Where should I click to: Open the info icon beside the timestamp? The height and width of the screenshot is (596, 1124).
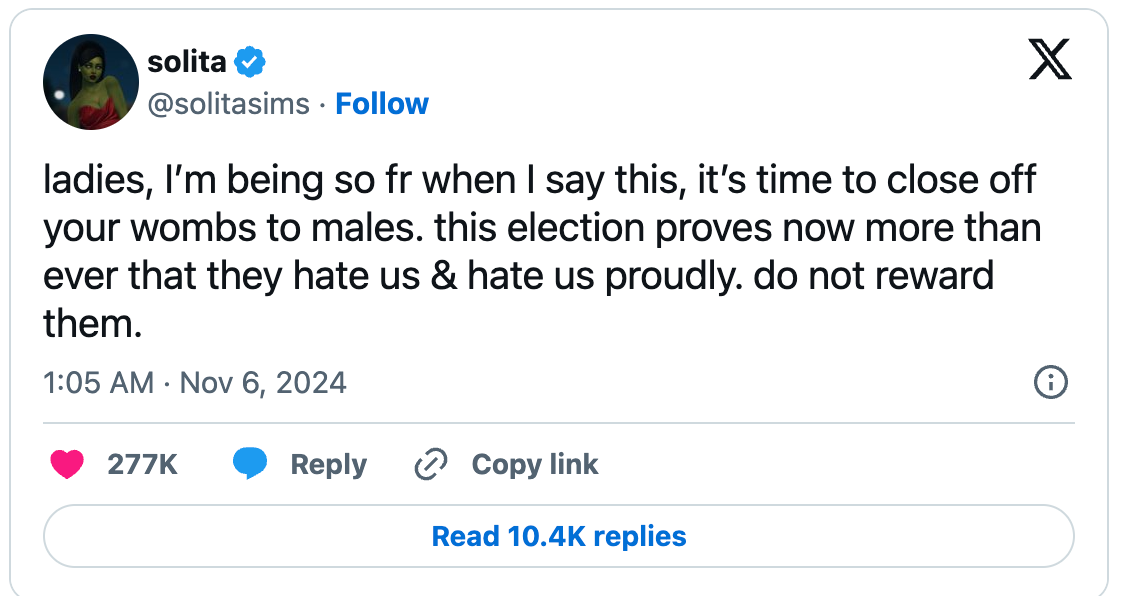pyautogui.click(x=1050, y=382)
